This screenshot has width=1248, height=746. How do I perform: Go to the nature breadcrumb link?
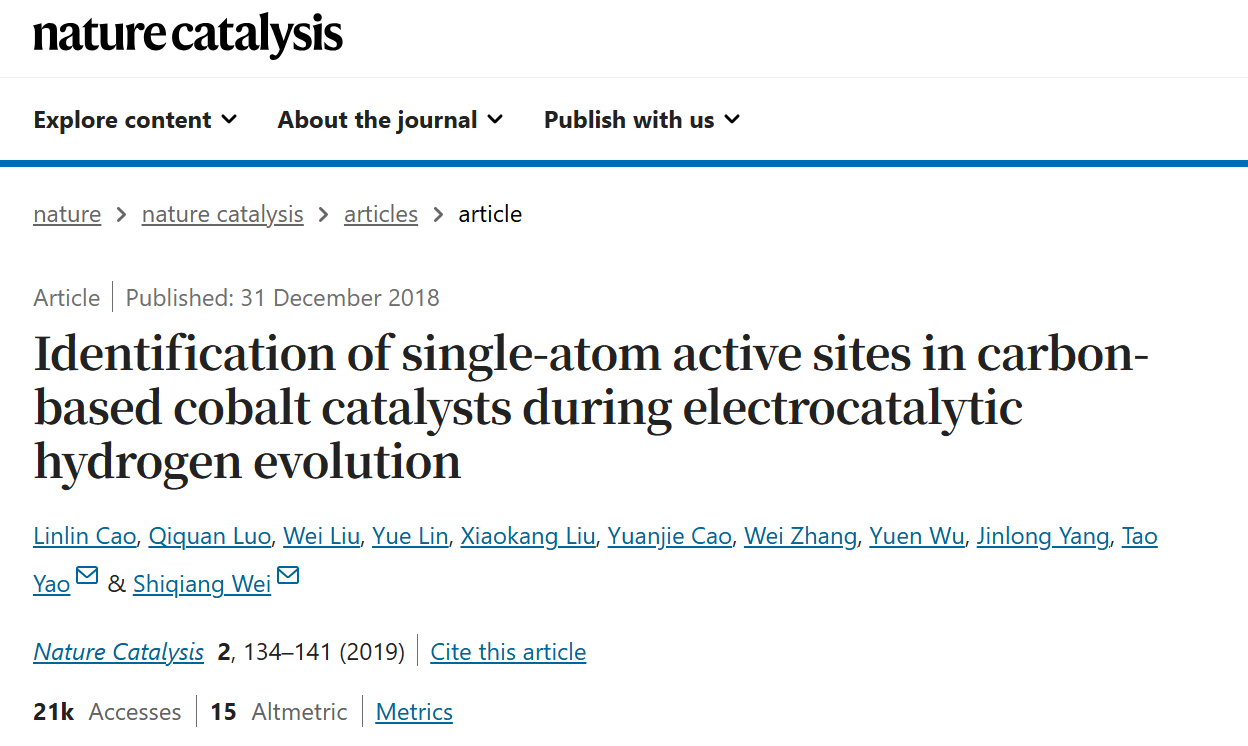click(67, 214)
